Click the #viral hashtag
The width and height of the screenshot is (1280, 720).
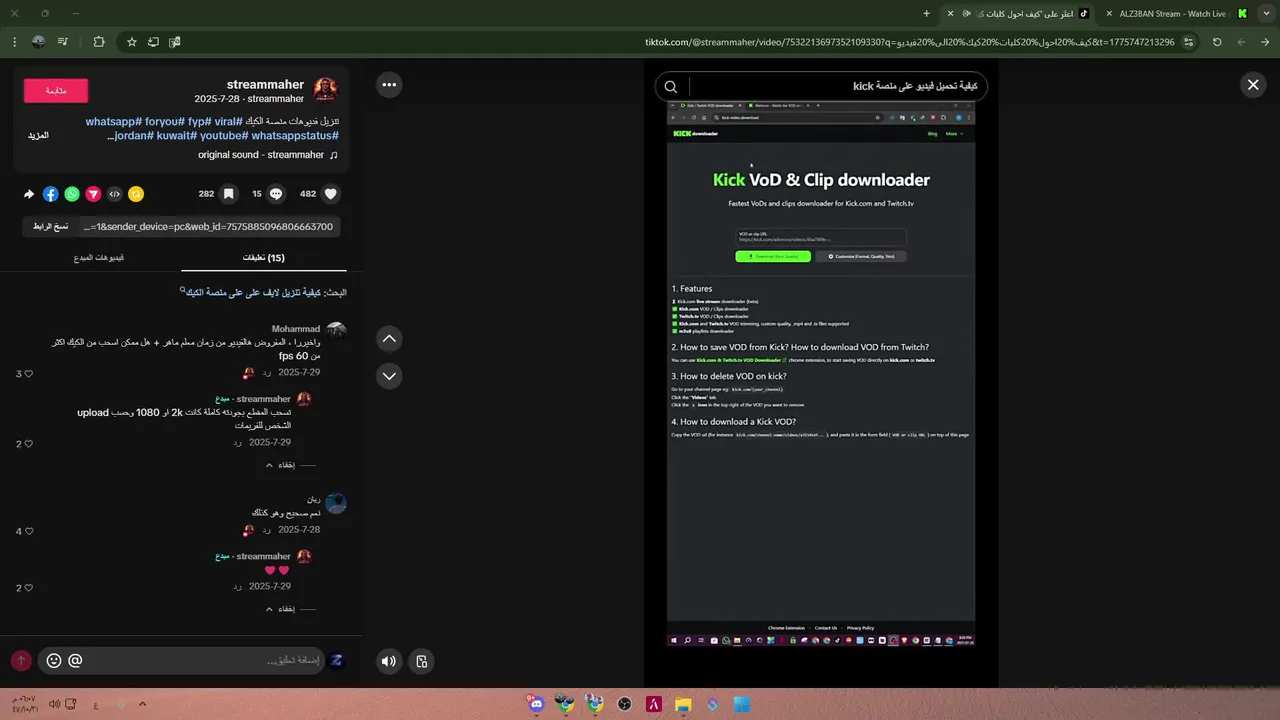[x=230, y=121]
